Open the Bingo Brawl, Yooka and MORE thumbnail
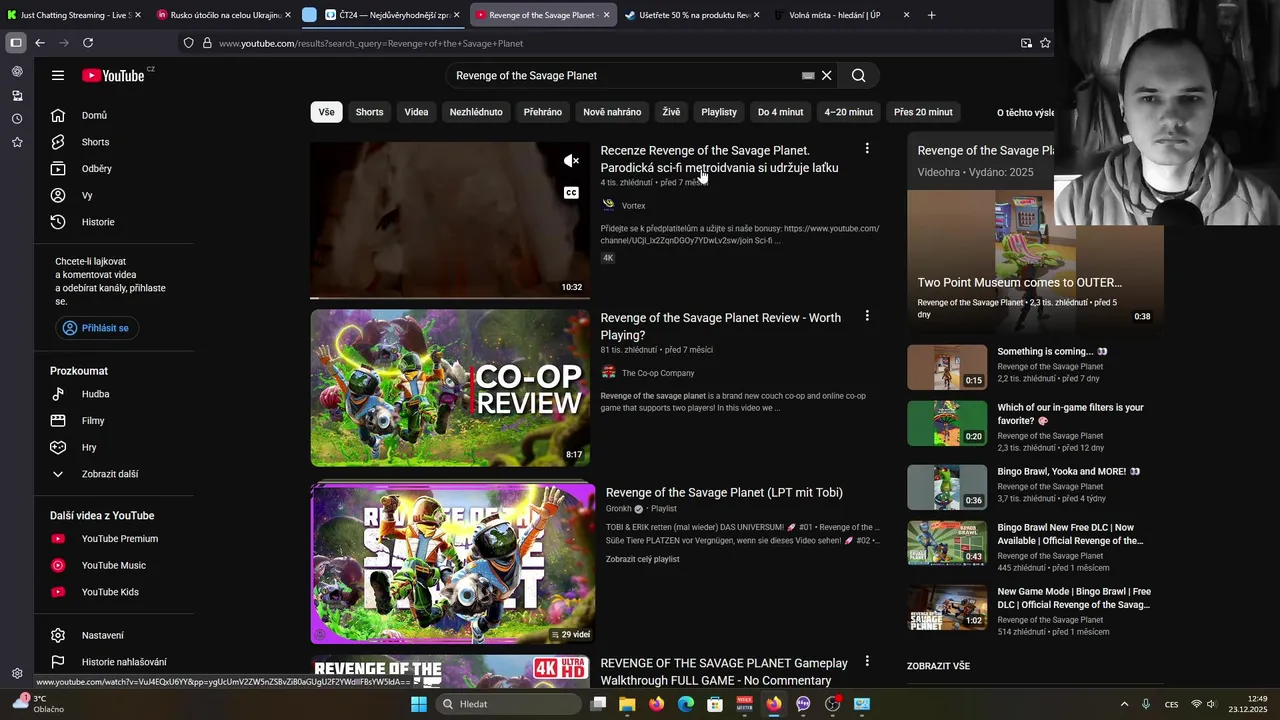 [x=947, y=487]
